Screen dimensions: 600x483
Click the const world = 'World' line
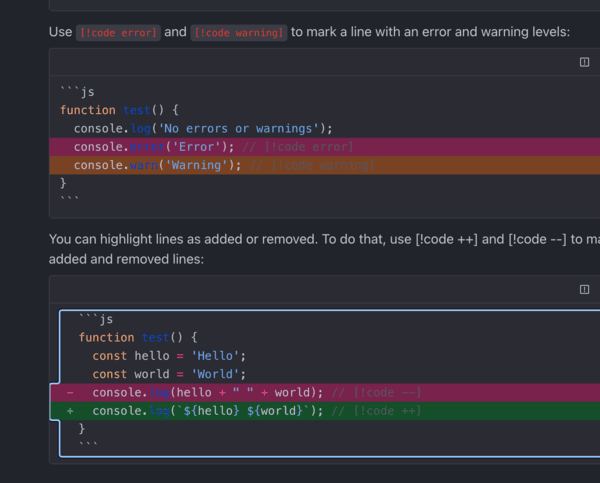(169, 374)
